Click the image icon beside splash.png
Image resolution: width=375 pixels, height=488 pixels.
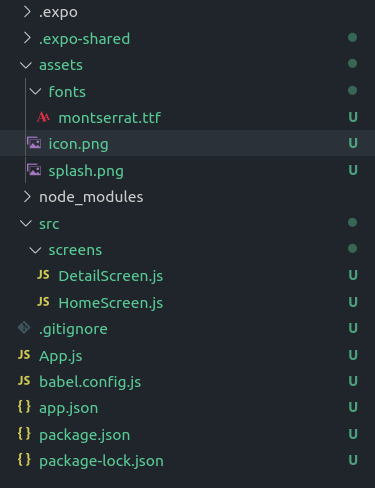point(34,170)
